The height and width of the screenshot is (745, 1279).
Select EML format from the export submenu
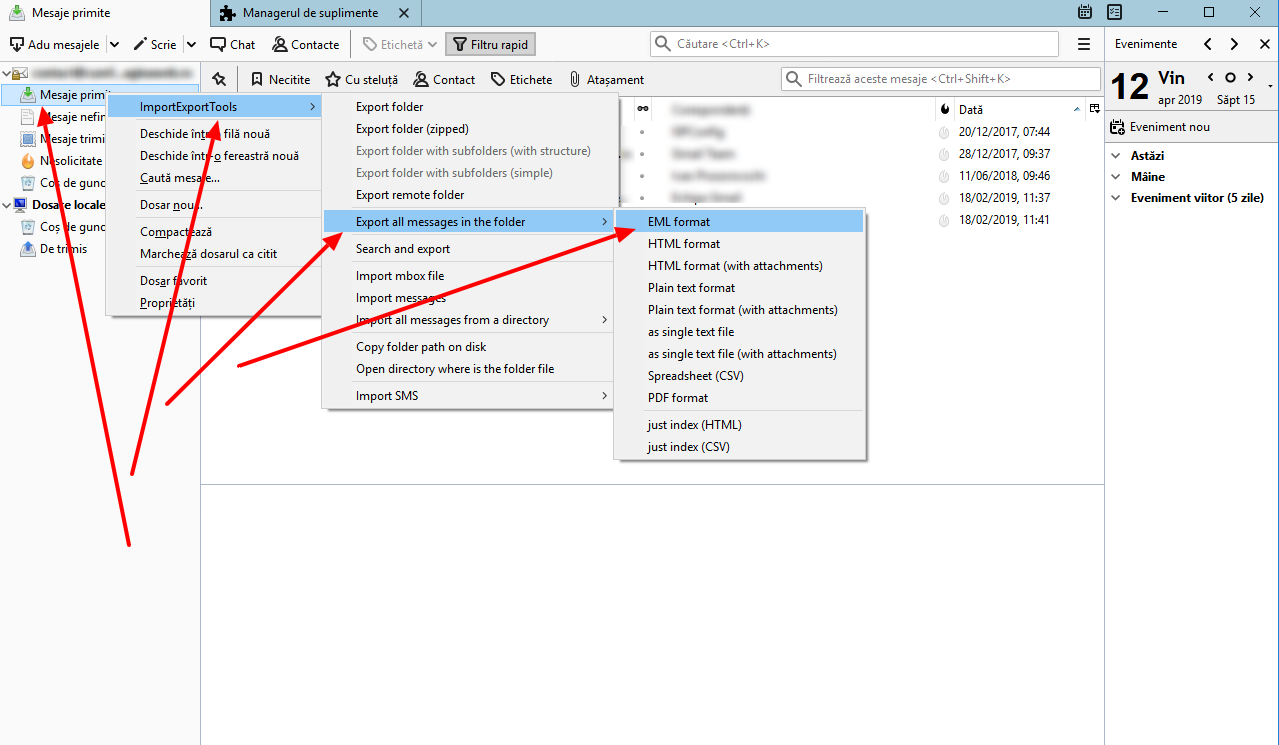pos(681,221)
